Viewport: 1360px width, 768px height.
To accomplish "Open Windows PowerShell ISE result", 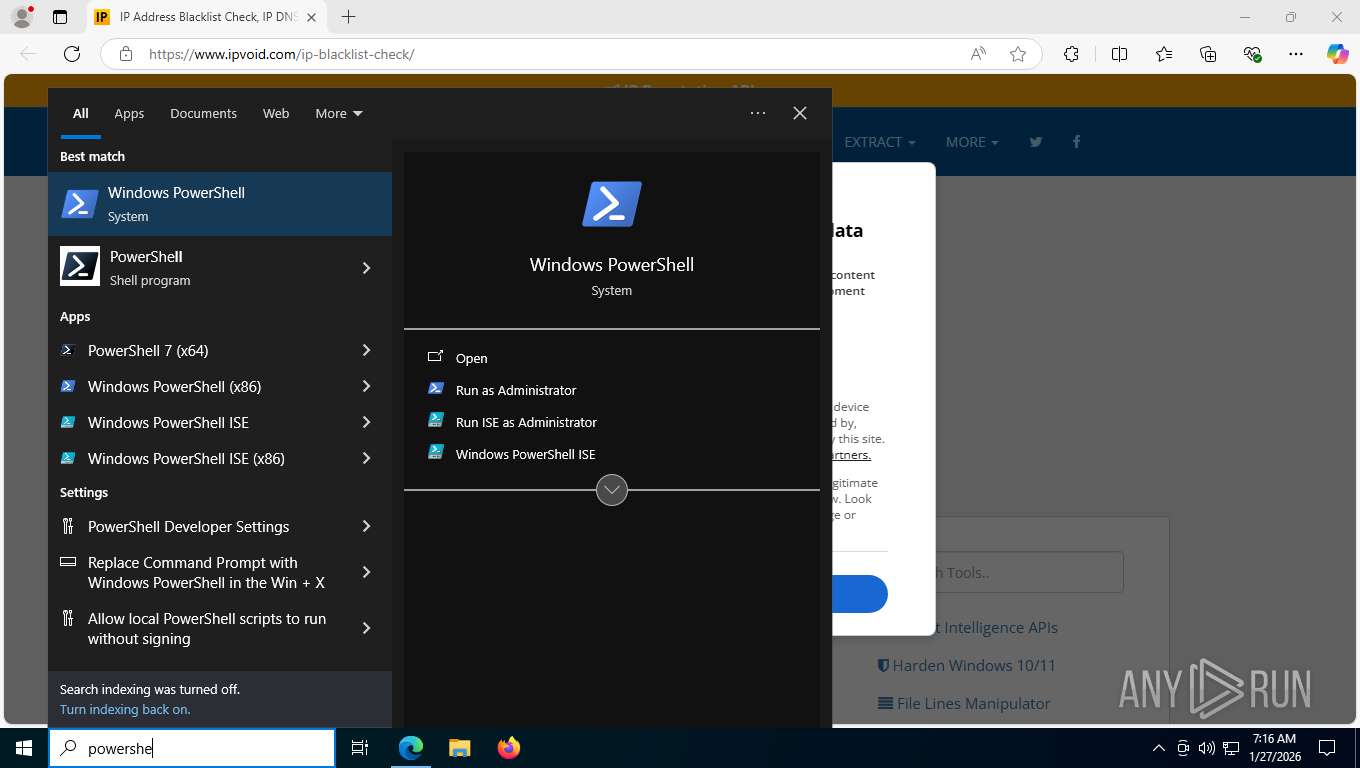I will (x=195, y=422).
